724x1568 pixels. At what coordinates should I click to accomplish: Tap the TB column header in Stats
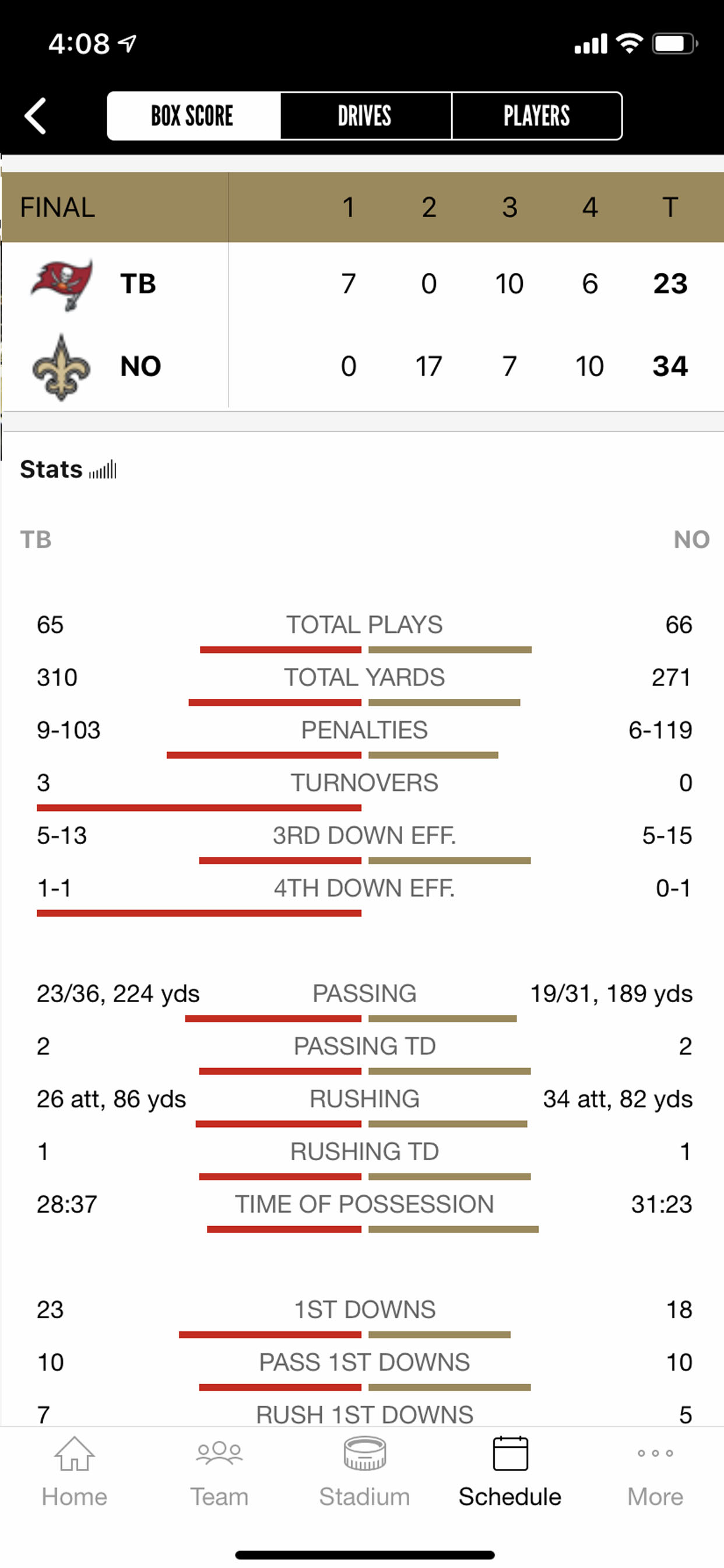(36, 540)
